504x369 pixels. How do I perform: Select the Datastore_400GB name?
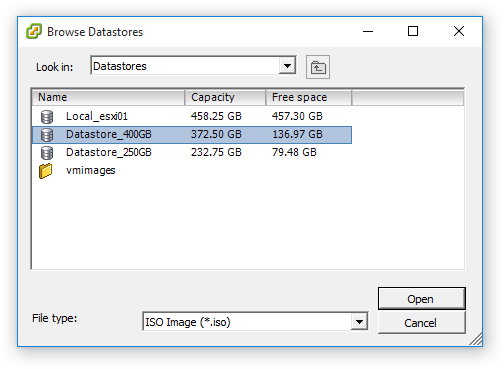point(109,134)
